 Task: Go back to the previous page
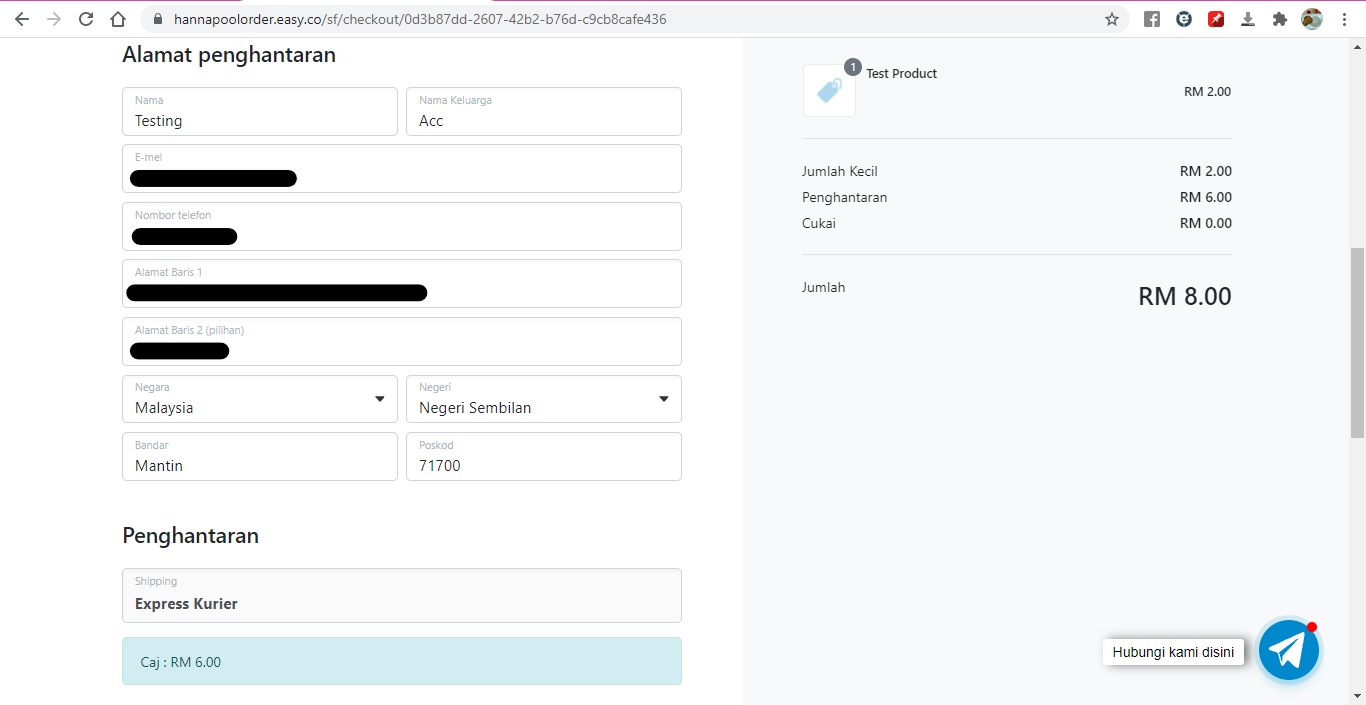(22, 19)
